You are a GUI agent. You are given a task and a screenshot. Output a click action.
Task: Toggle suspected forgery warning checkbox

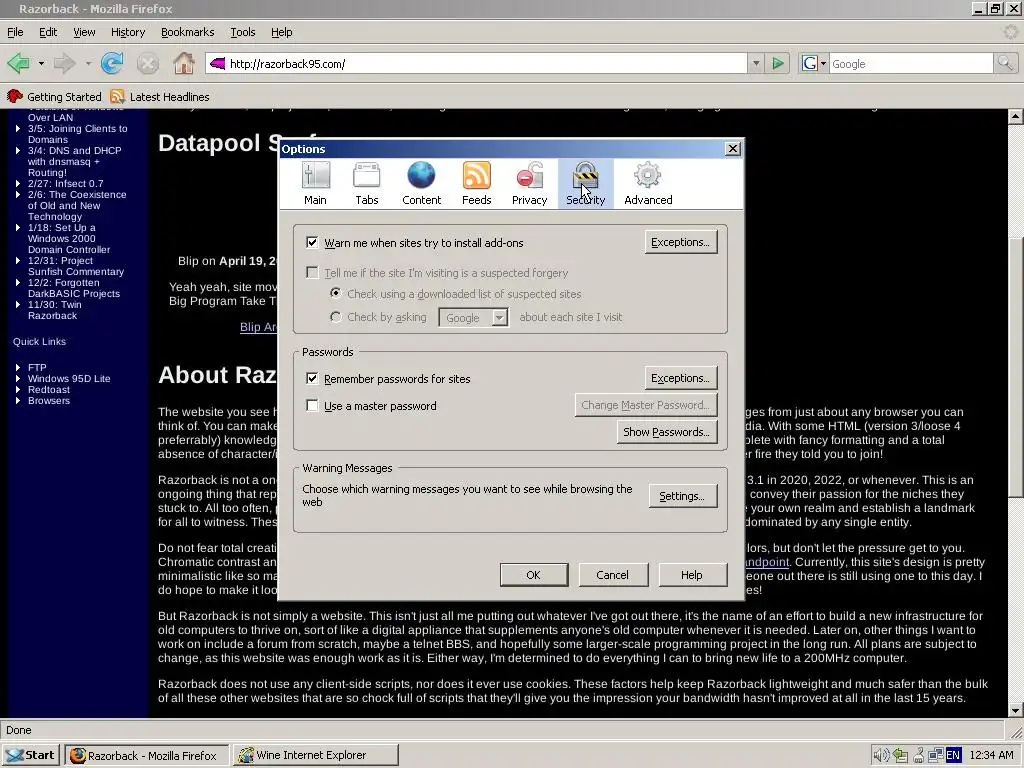[x=312, y=272]
